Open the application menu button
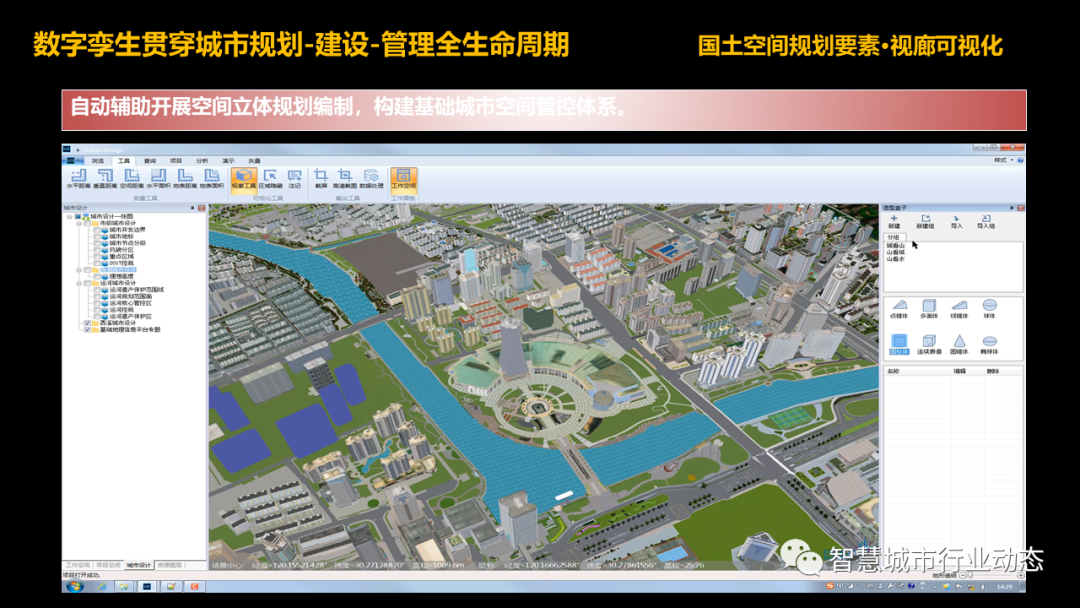The image size is (1080, 608). (x=74, y=160)
